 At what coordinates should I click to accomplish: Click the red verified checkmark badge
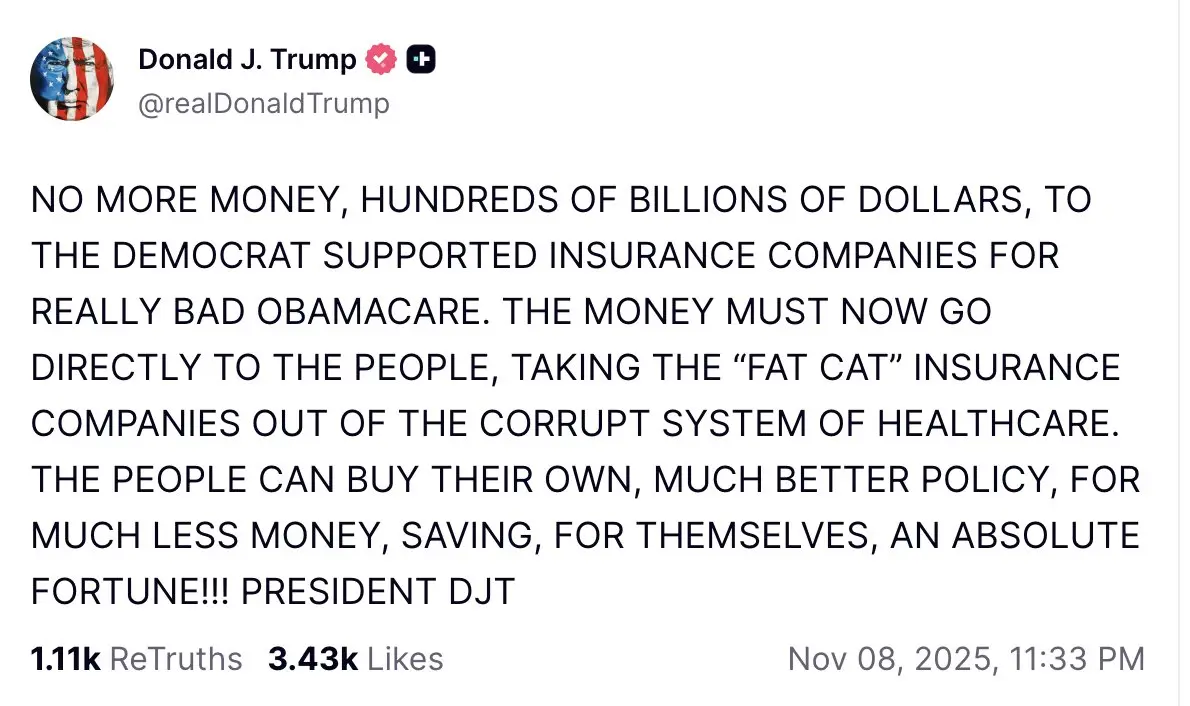point(381,59)
